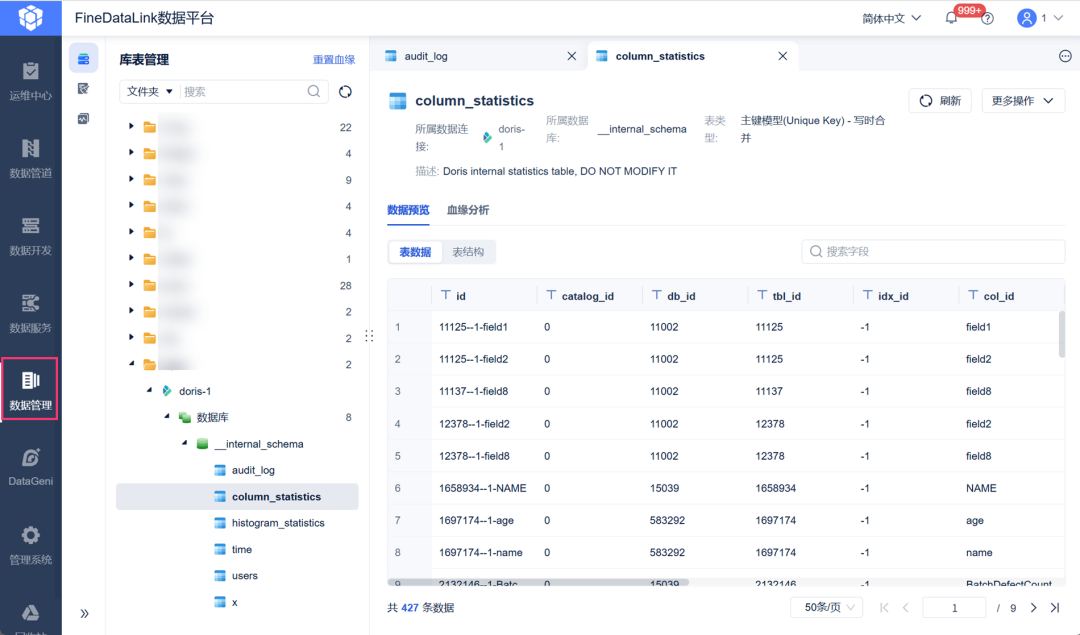The image size is (1080, 635).
Task: Open audit_log table in tree
Action: pos(253,470)
